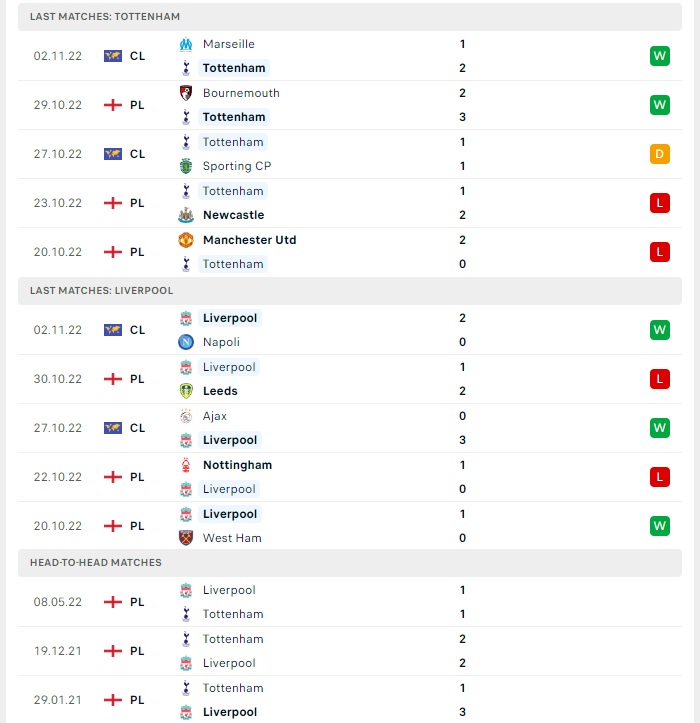The image size is (700, 723).
Task: Click the L badge for Leeds match
Action: click(x=659, y=379)
